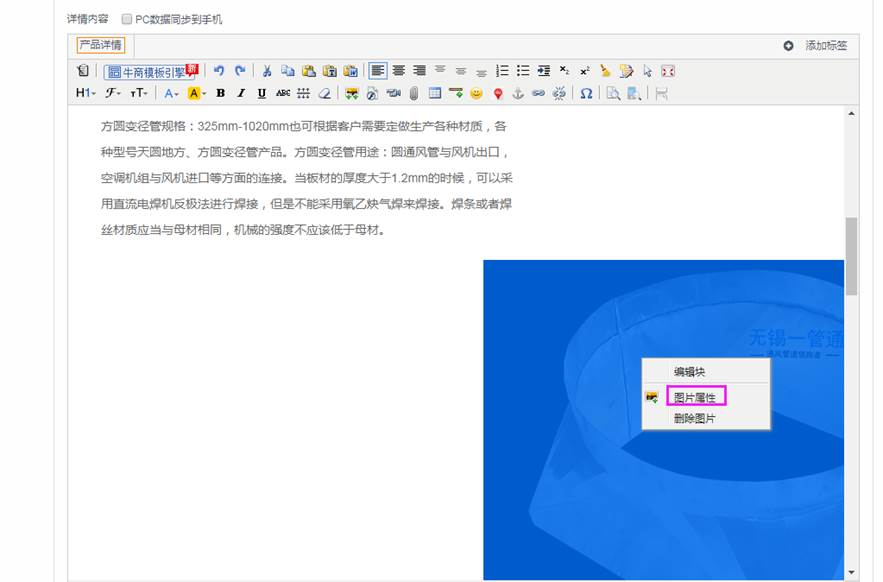
Task: Apply subscript formatting
Action: (564, 70)
